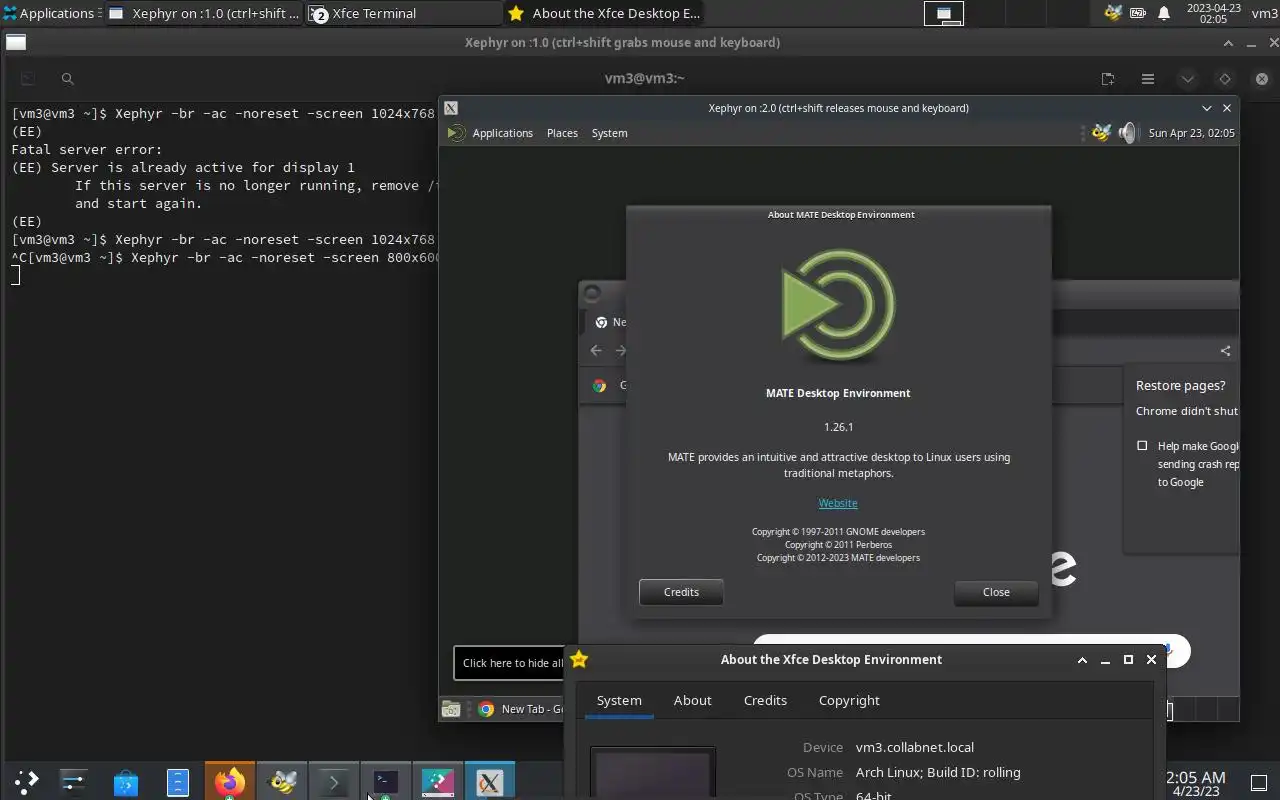Image resolution: width=1280 pixels, height=800 pixels.
Task: Click the diamond button in terminal header
Action: point(1225,79)
